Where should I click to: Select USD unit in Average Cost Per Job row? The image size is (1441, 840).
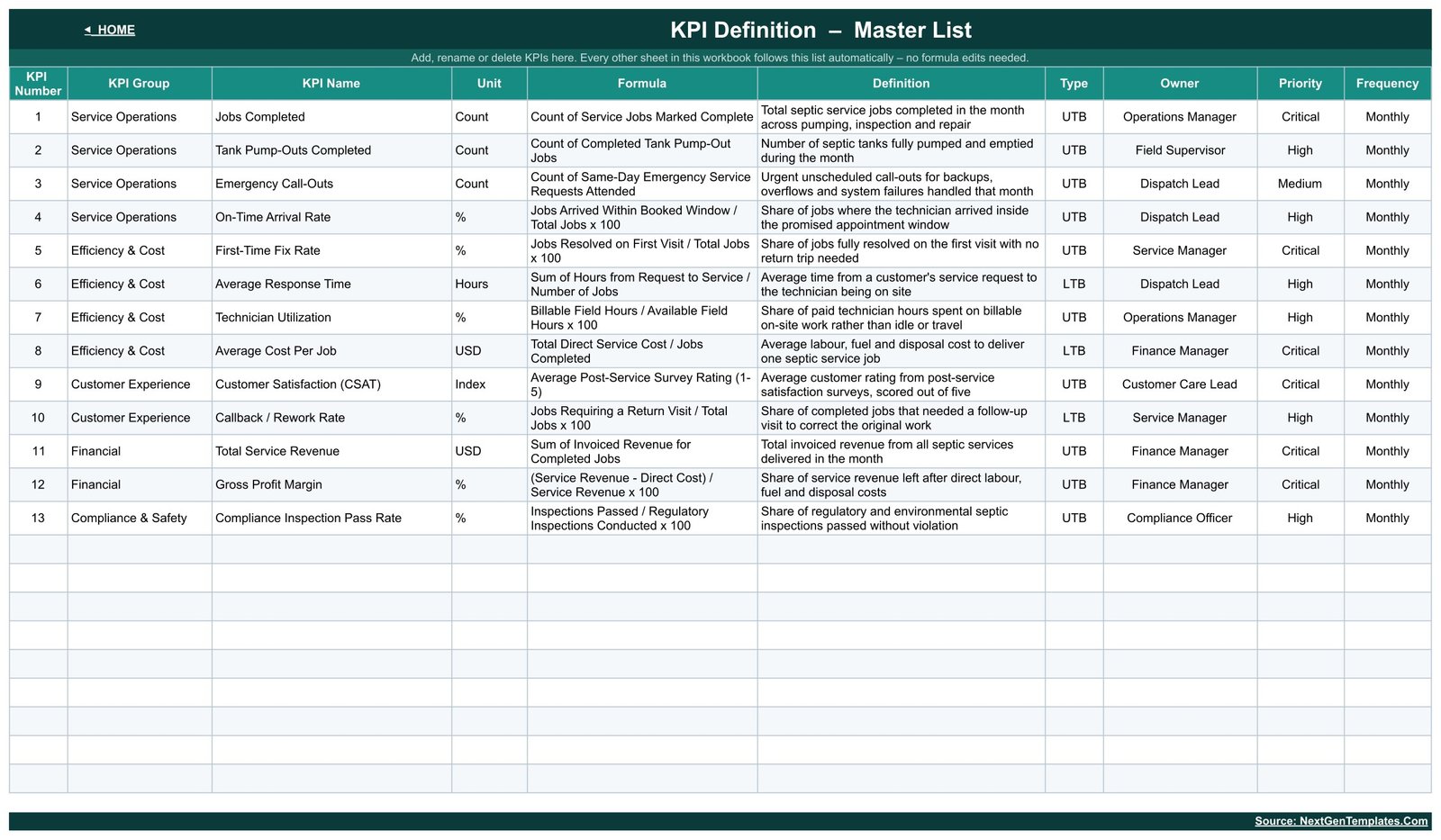pyautogui.click(x=489, y=350)
